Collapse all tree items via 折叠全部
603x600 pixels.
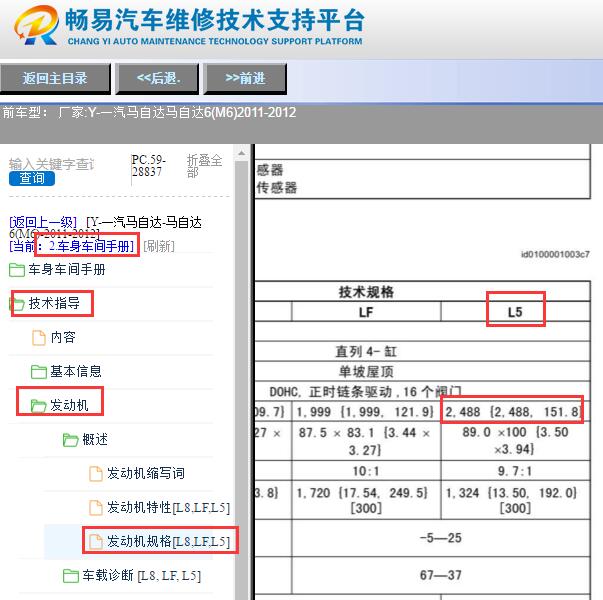[204, 165]
